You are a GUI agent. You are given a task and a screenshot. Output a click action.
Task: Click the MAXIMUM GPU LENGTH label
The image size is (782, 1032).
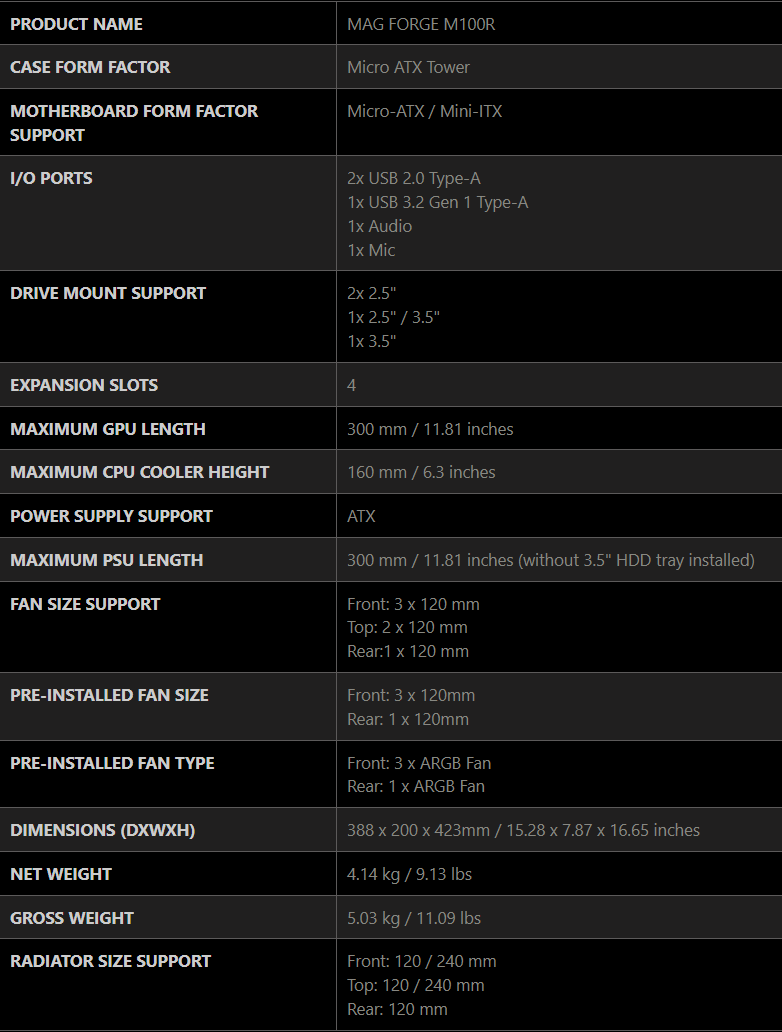pyautogui.click(x=108, y=429)
